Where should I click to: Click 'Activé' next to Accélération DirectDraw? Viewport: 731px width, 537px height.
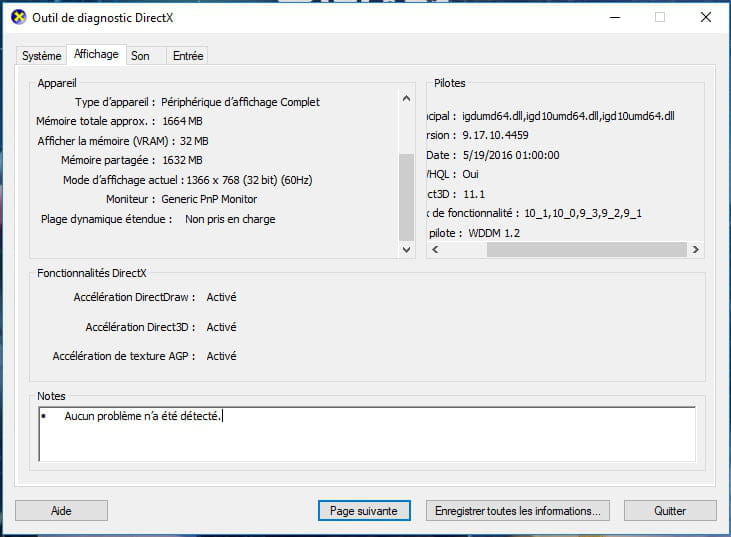pyautogui.click(x=221, y=297)
